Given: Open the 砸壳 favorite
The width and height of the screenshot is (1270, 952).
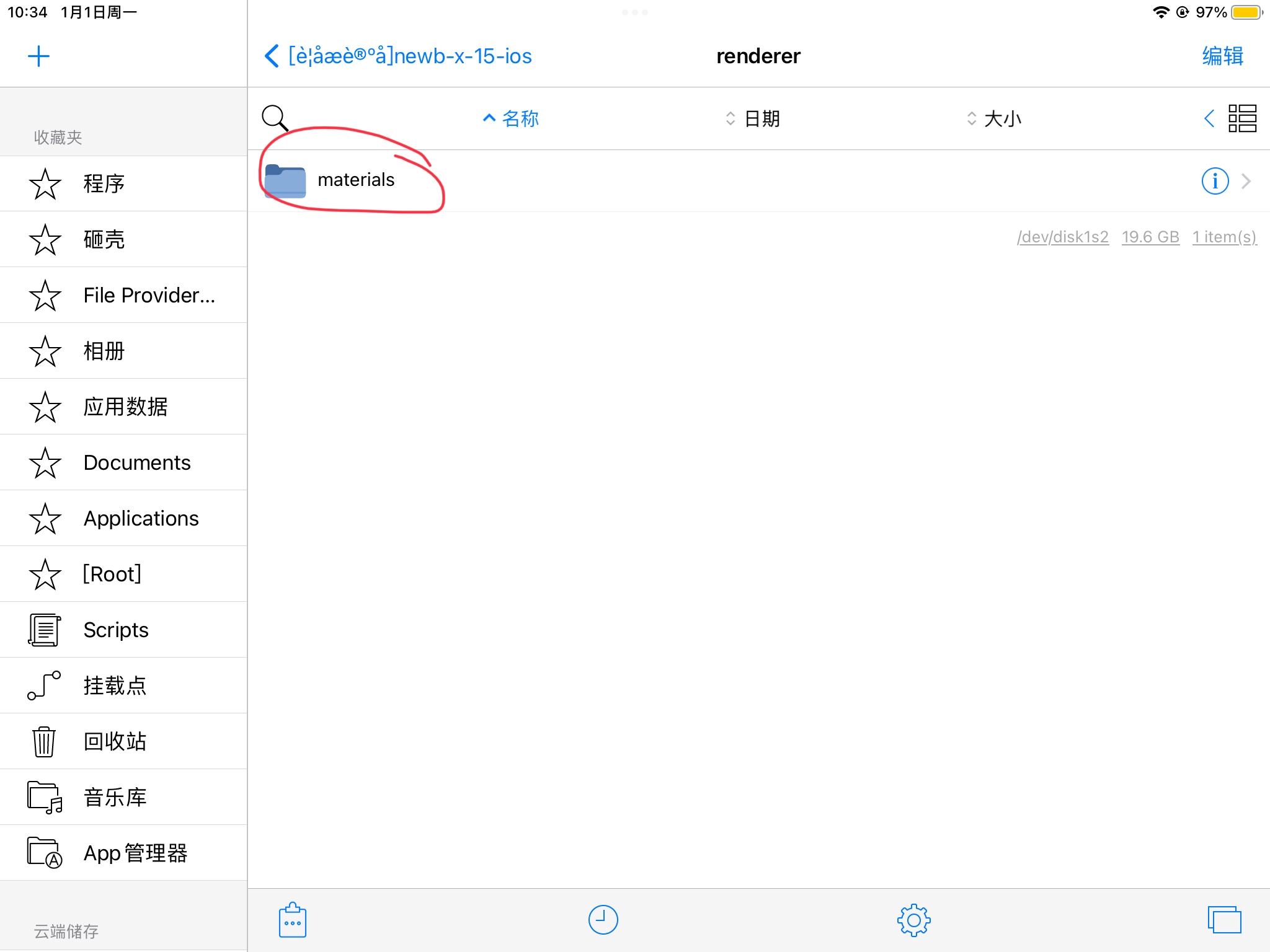Looking at the screenshot, I should [123, 239].
